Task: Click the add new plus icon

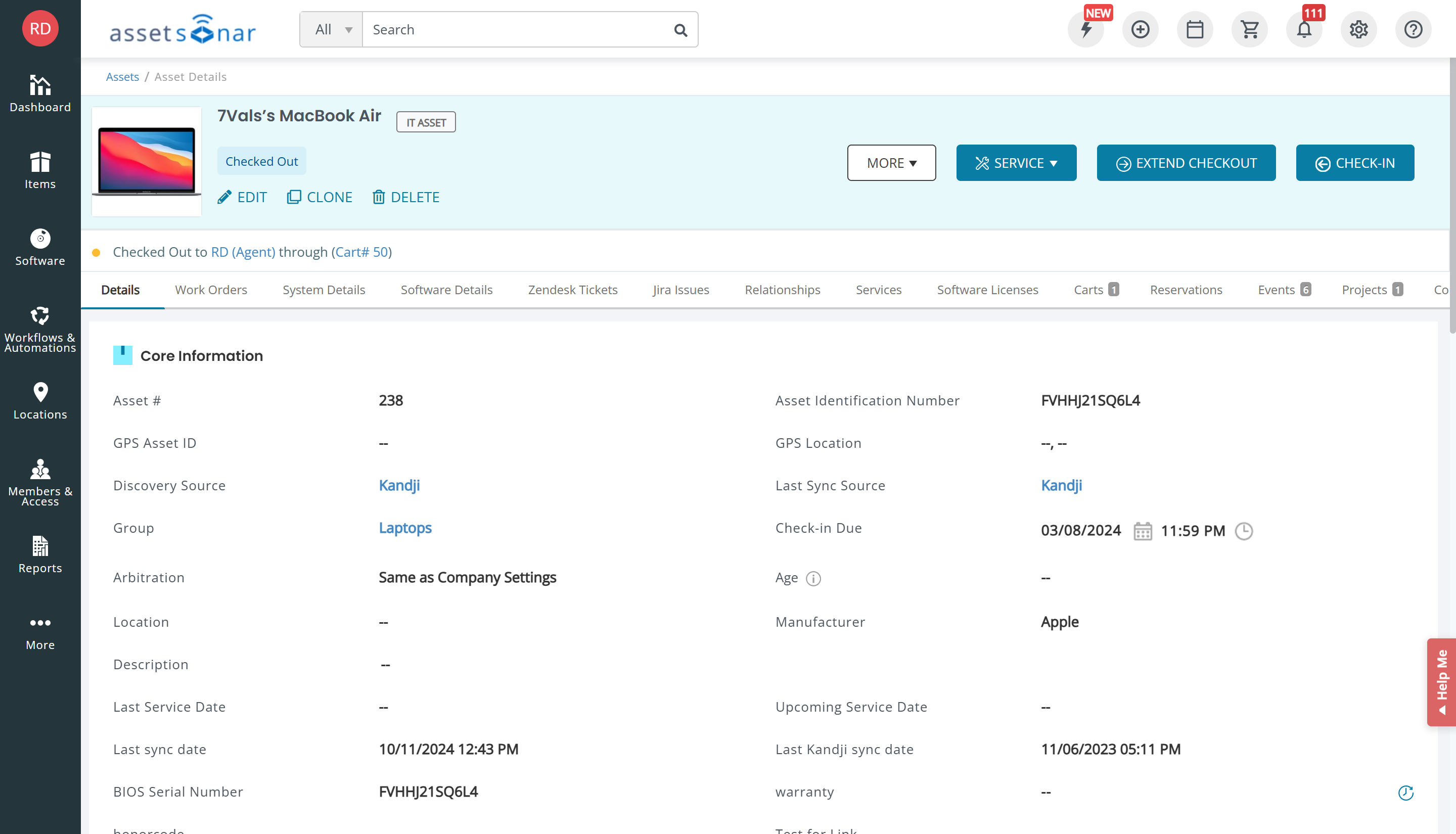Action: (1140, 29)
